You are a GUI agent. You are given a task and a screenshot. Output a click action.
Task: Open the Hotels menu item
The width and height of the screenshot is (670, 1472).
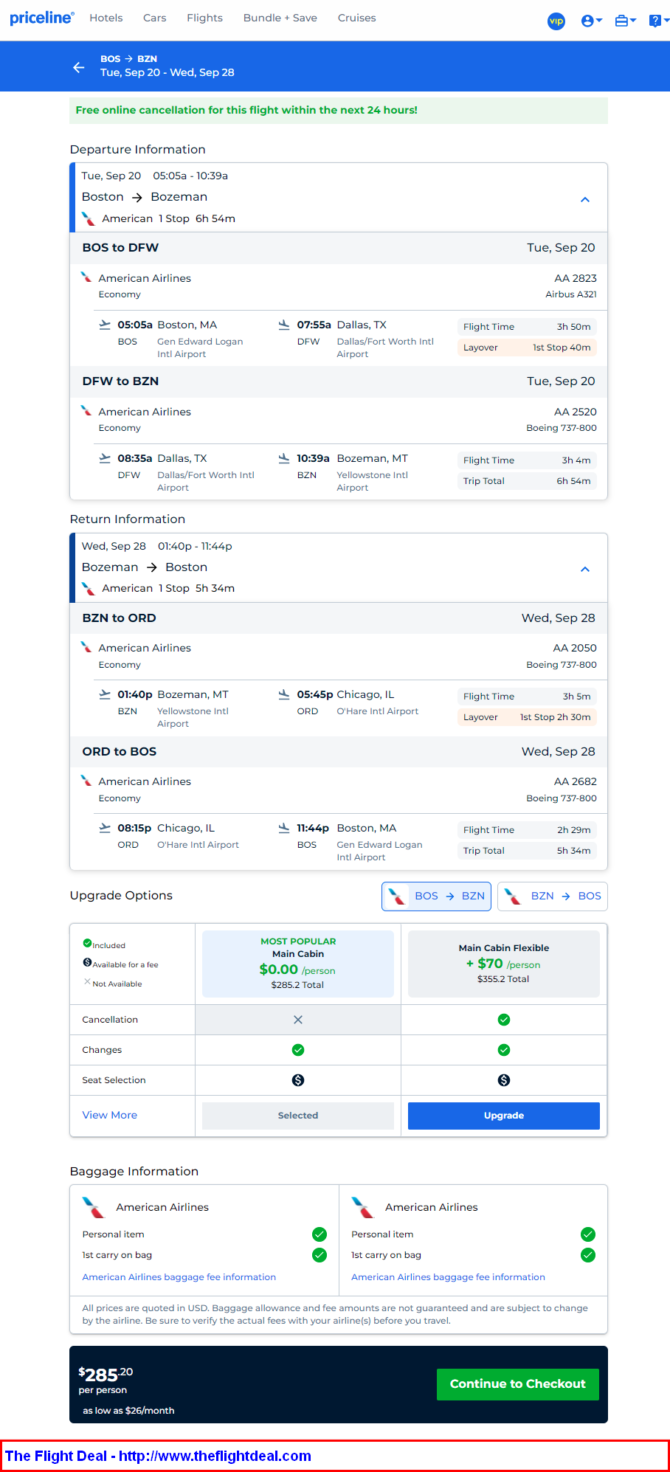click(106, 18)
